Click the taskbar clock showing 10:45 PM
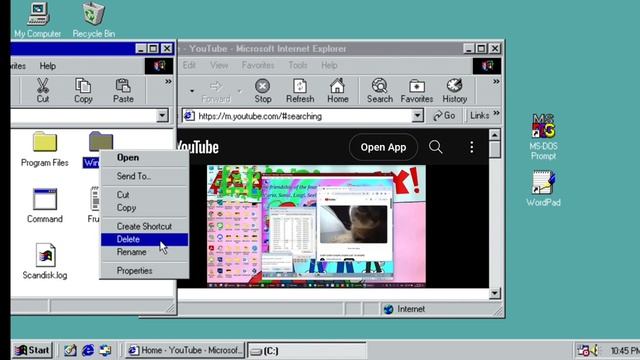Screen dimensions: 640x360 point(625,351)
